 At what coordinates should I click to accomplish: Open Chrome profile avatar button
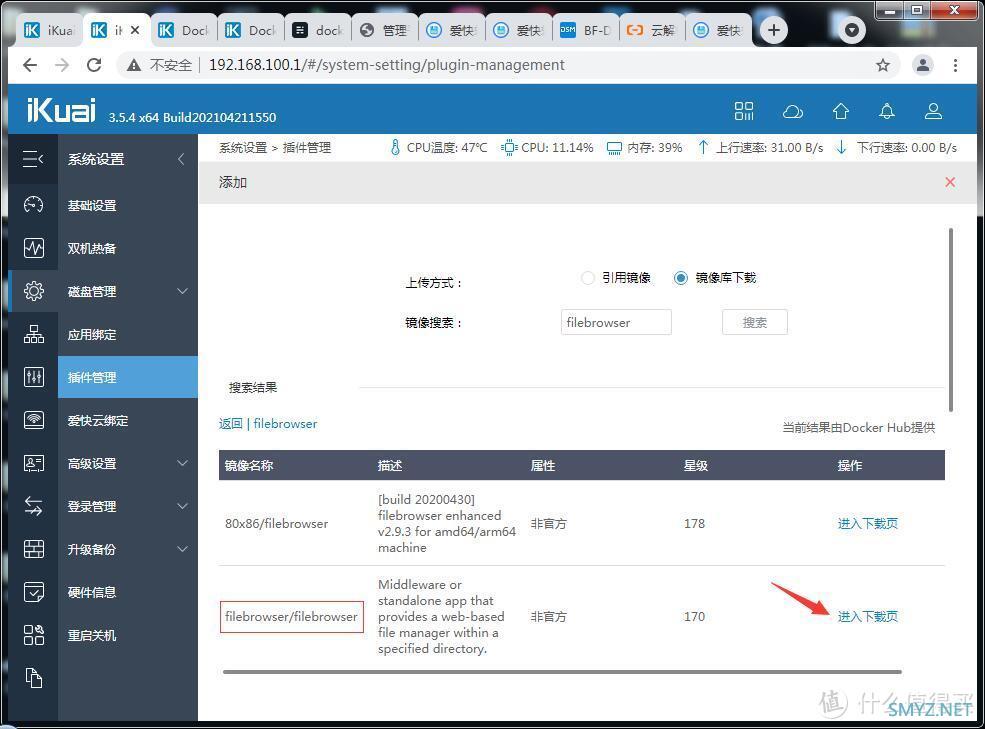pyautogui.click(x=922, y=65)
